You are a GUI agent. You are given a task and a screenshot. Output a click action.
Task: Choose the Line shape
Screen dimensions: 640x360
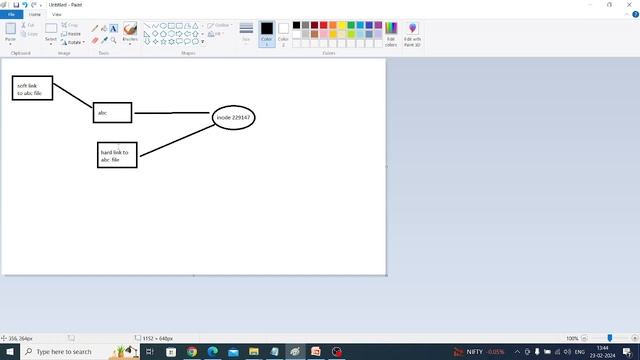point(147,26)
